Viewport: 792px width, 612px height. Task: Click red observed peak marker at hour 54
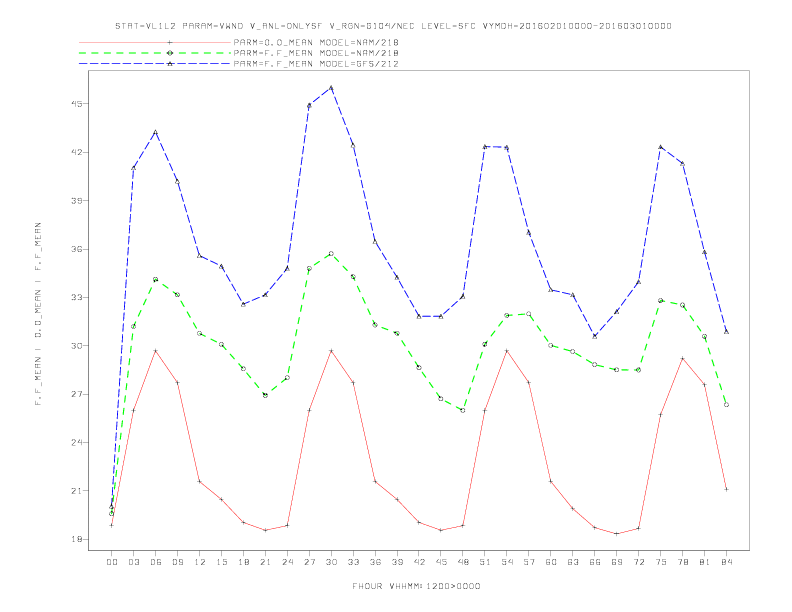pyautogui.click(x=507, y=350)
